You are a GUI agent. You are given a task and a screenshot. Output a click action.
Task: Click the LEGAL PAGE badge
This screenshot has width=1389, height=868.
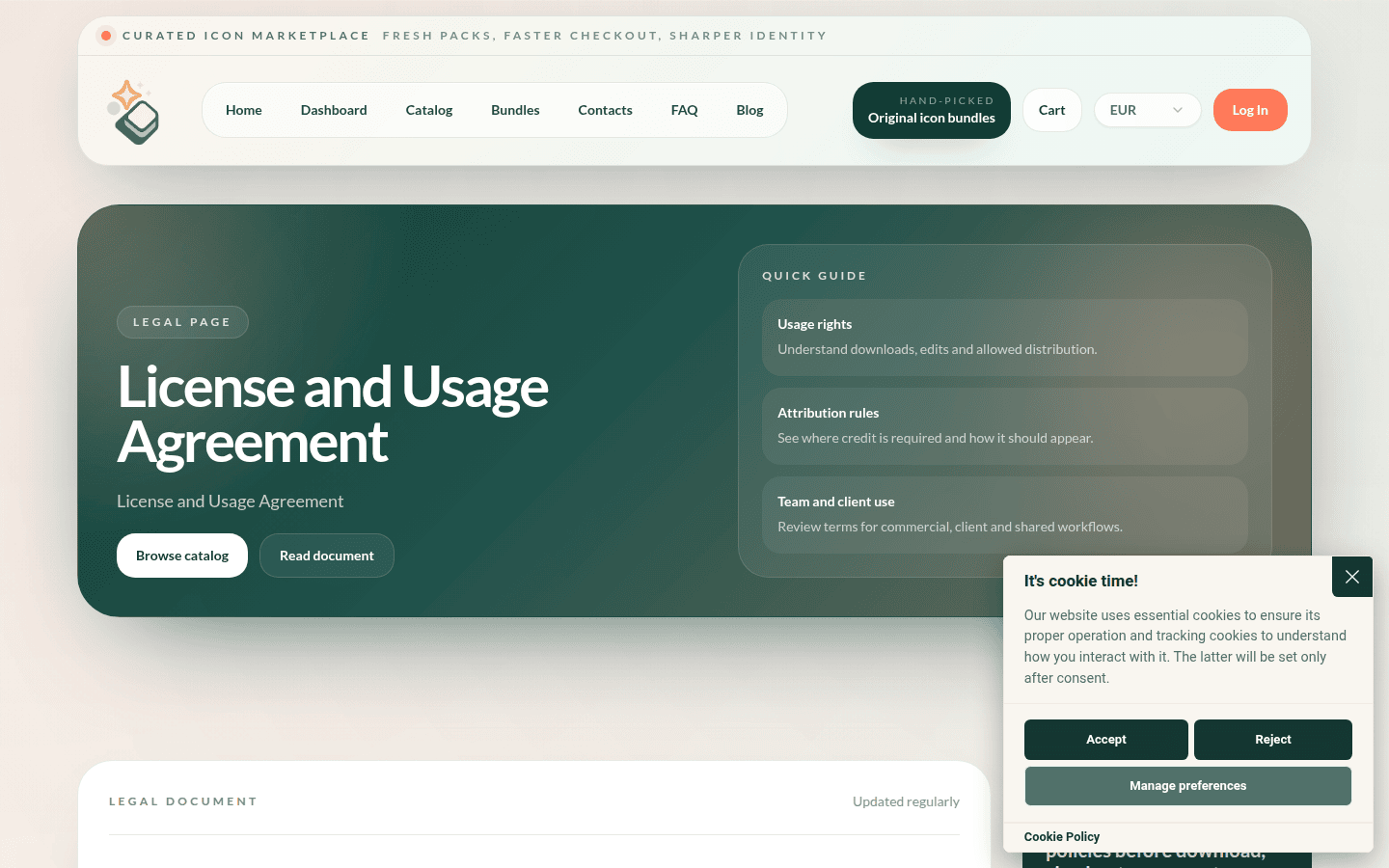tap(182, 322)
